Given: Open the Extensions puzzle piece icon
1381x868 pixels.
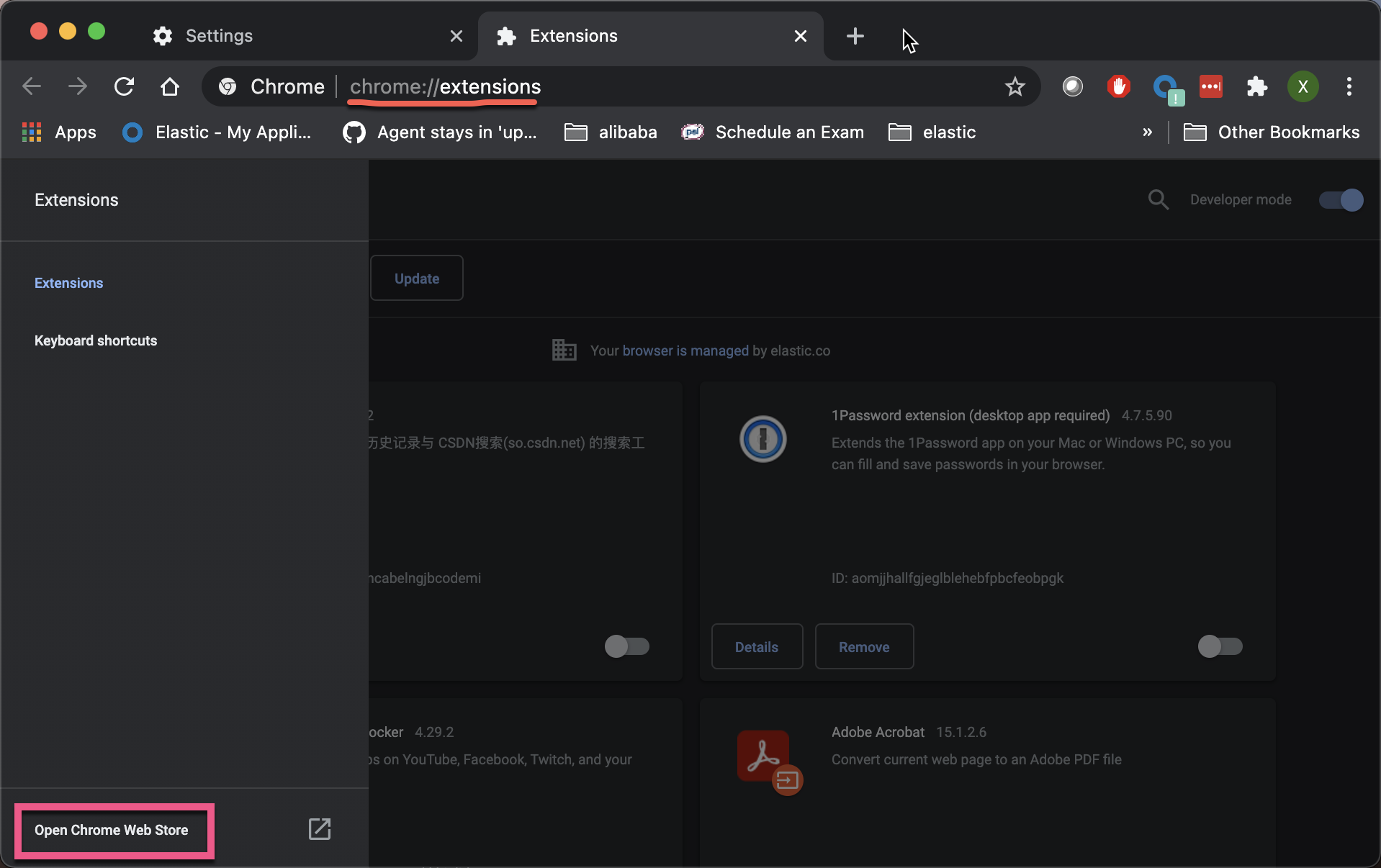Looking at the screenshot, I should [1258, 86].
